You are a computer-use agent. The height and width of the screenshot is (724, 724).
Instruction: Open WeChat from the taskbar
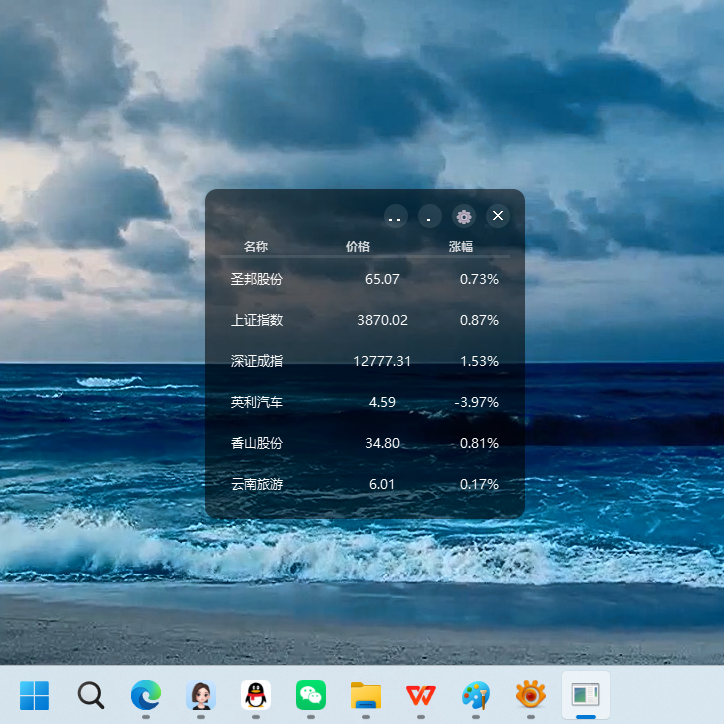tap(311, 694)
